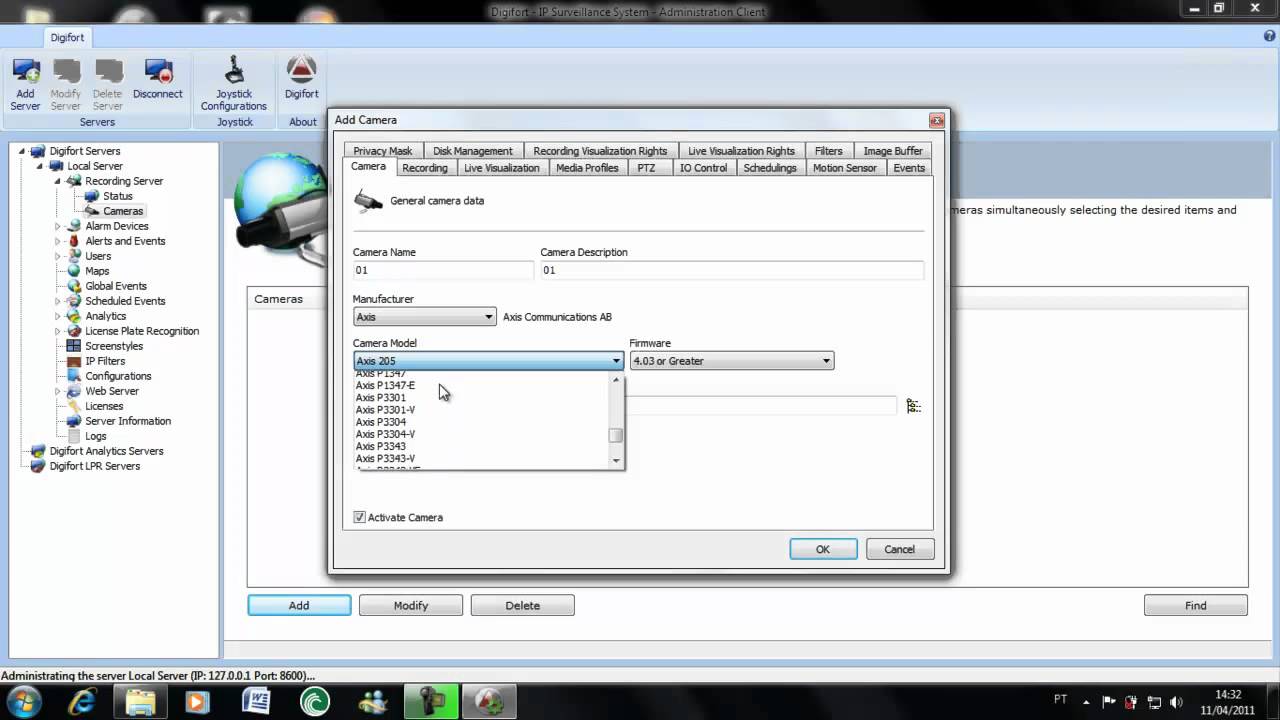Select the Server Information tree icon

(74, 421)
